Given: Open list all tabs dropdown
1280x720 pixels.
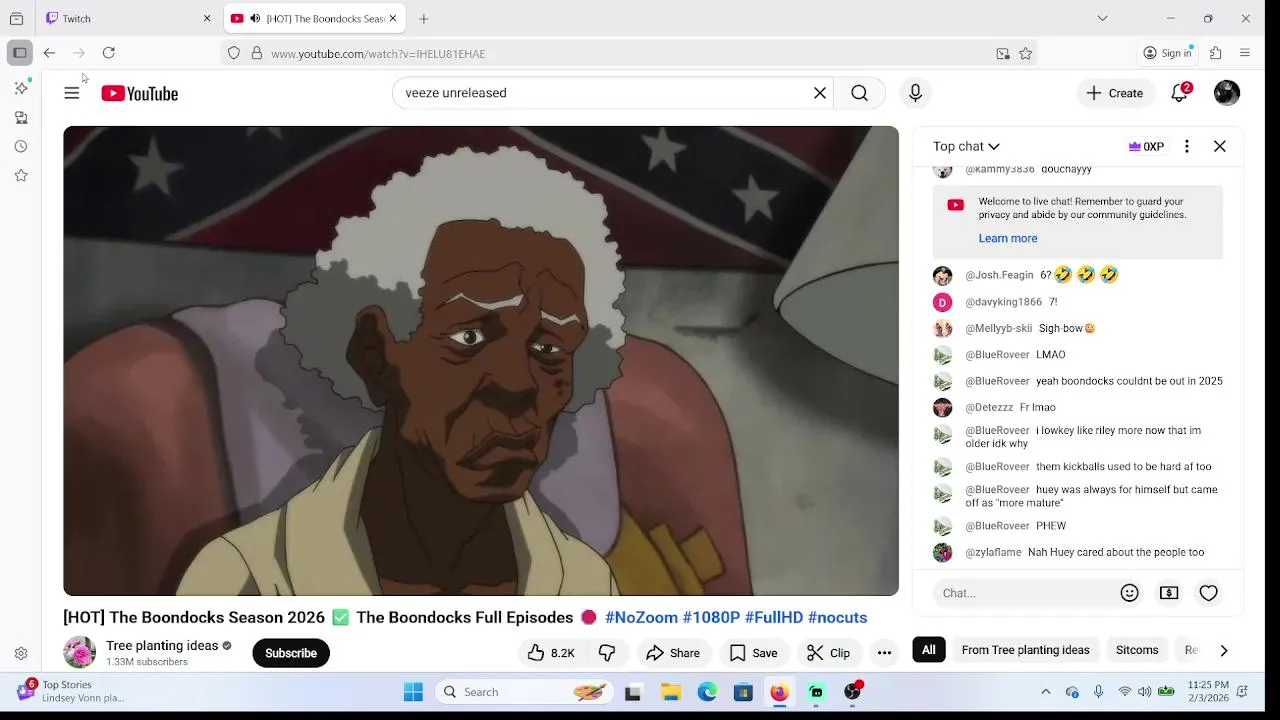Looking at the screenshot, I should (x=1102, y=18).
